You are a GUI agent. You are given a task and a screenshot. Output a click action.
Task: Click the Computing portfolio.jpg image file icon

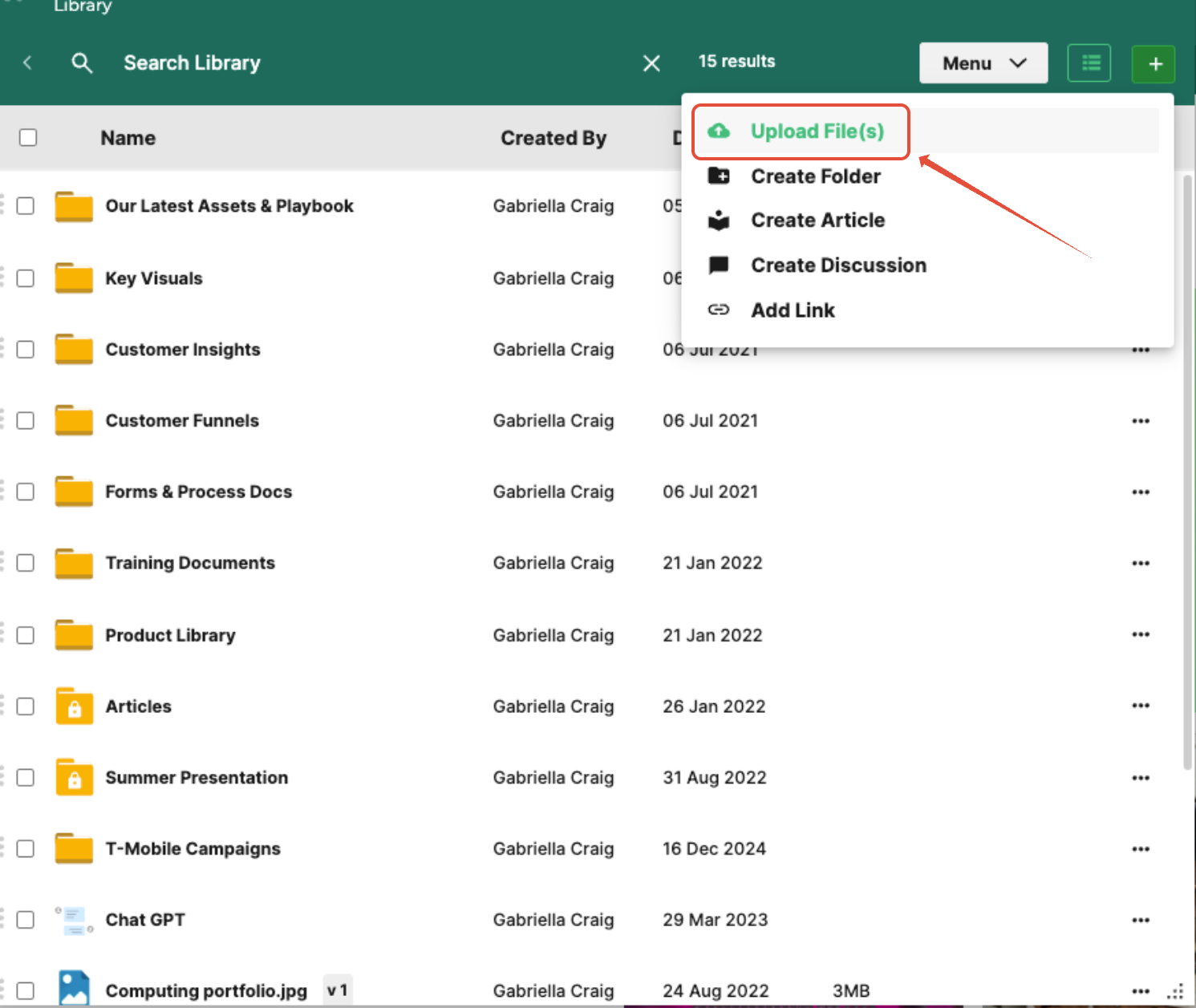click(74, 988)
